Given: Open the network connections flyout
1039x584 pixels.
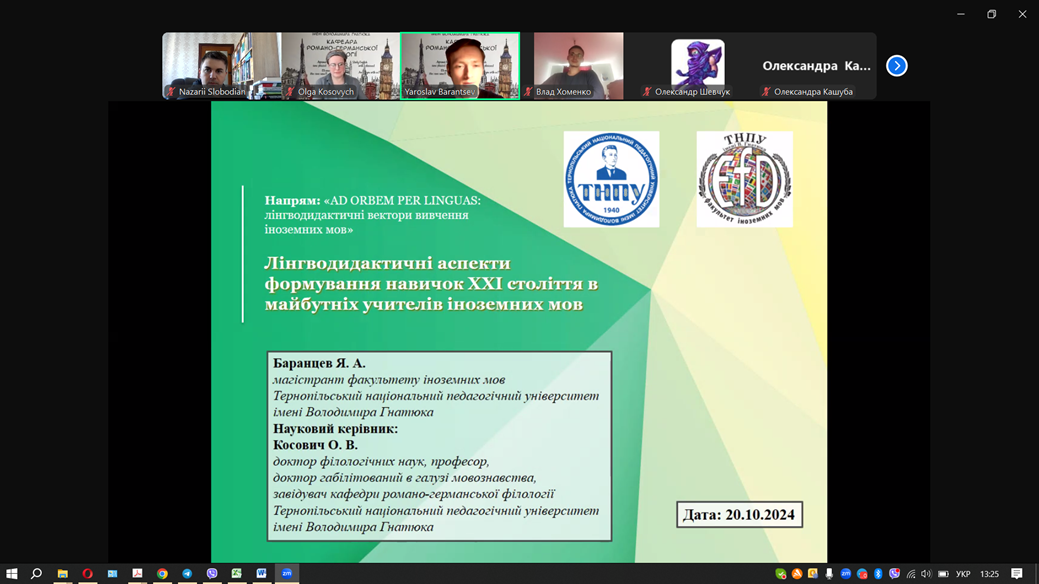Looking at the screenshot, I should (x=911, y=573).
